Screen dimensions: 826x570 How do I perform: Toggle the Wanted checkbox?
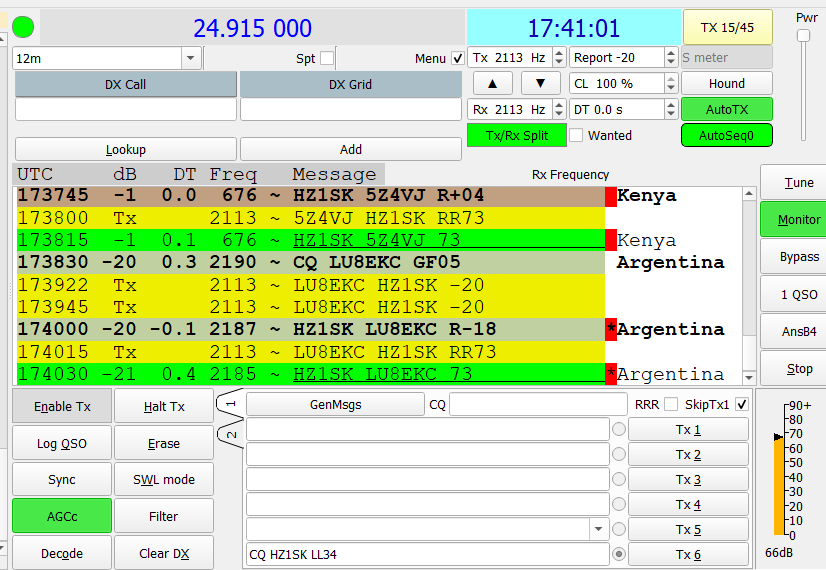[x=576, y=135]
